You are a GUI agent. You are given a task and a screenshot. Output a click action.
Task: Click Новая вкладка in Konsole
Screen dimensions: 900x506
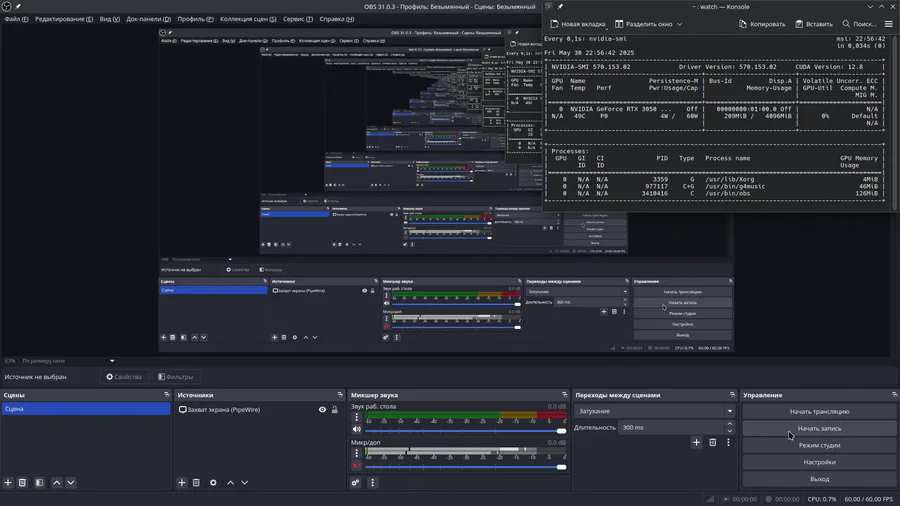(x=578, y=24)
